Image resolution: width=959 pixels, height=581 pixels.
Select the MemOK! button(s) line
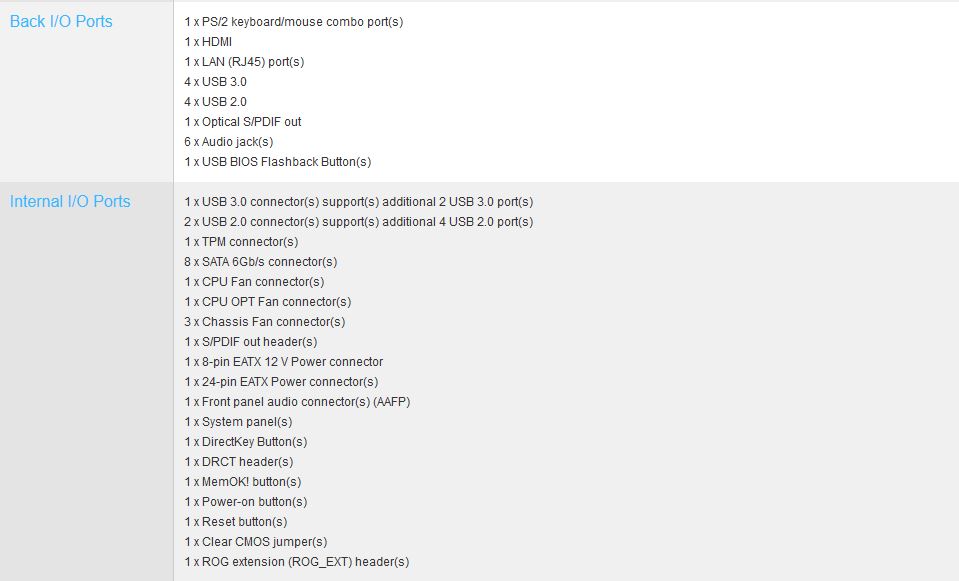(x=243, y=481)
